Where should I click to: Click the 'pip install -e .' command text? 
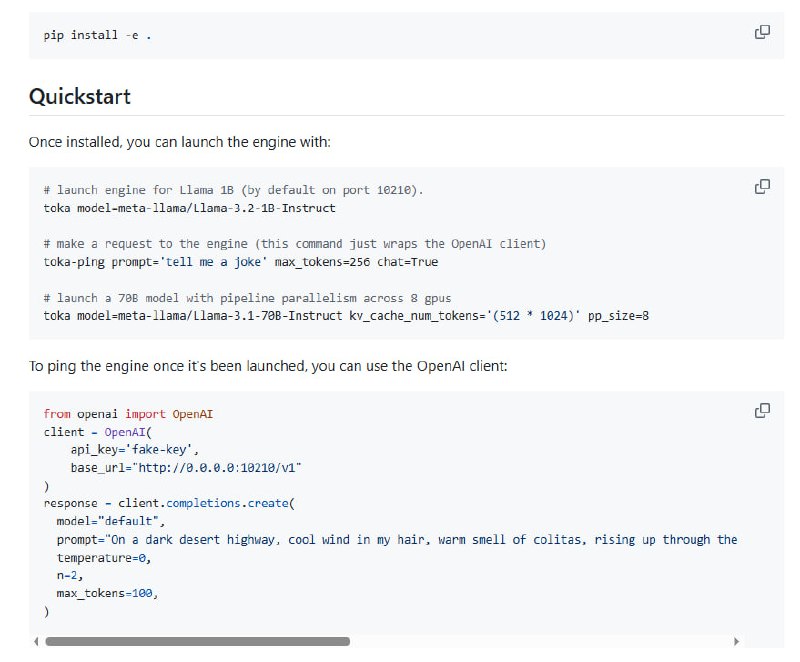pyautogui.click(x=97, y=35)
